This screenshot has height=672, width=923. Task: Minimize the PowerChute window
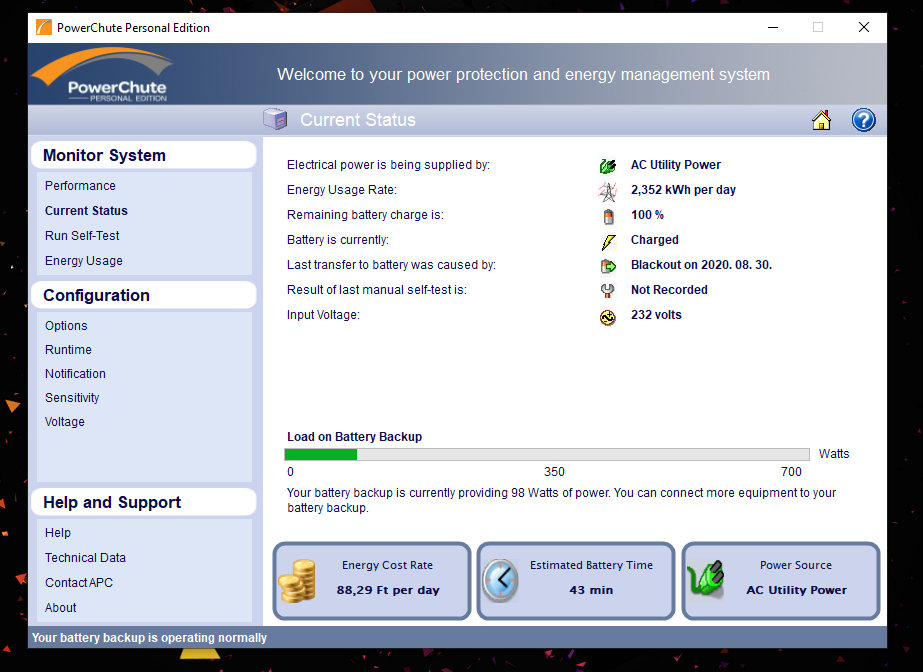pos(773,27)
